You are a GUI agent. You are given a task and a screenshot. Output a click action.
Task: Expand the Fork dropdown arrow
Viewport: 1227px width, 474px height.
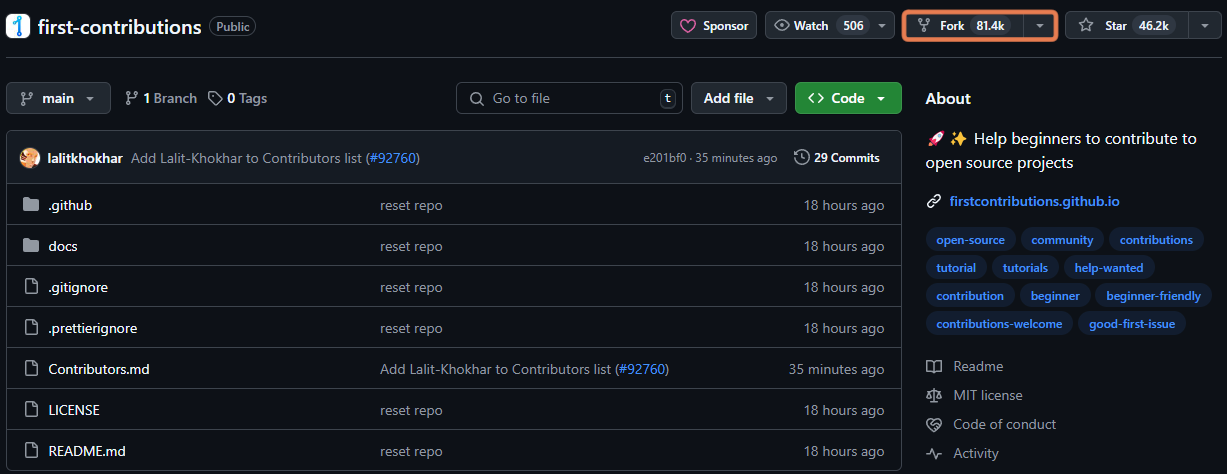(1041, 26)
